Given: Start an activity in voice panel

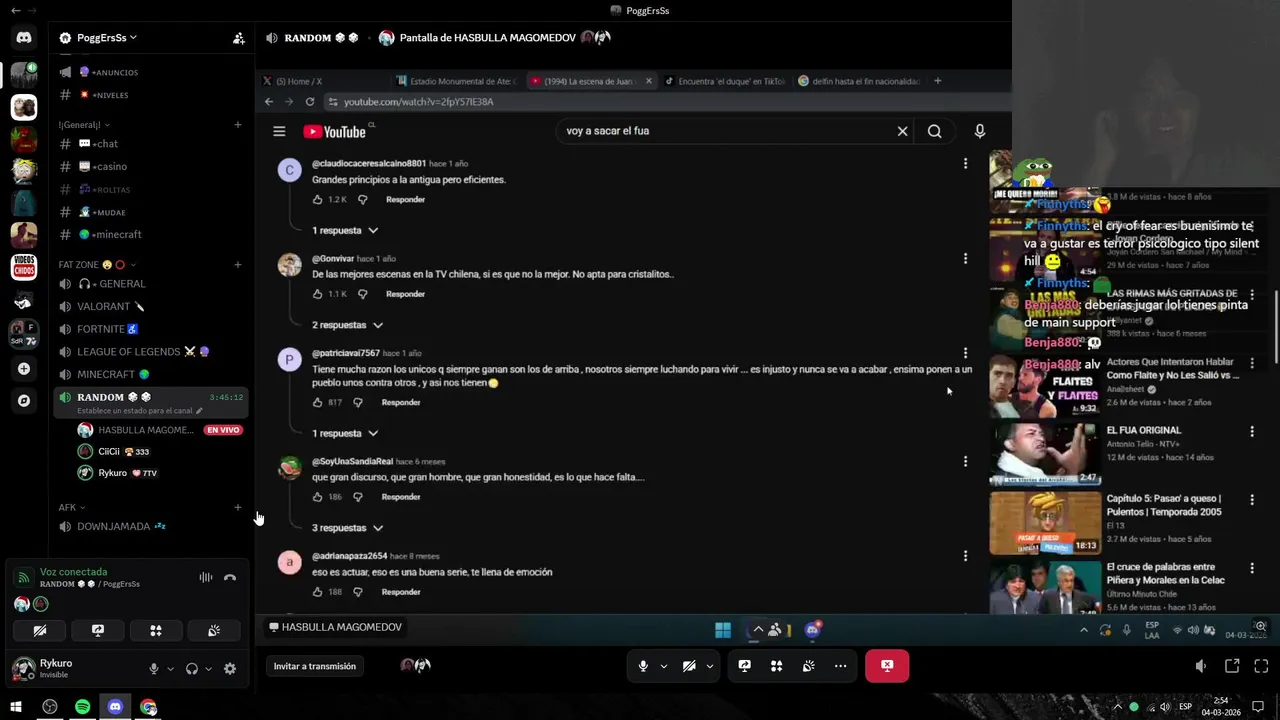Looking at the screenshot, I should pyautogui.click(x=156, y=631).
